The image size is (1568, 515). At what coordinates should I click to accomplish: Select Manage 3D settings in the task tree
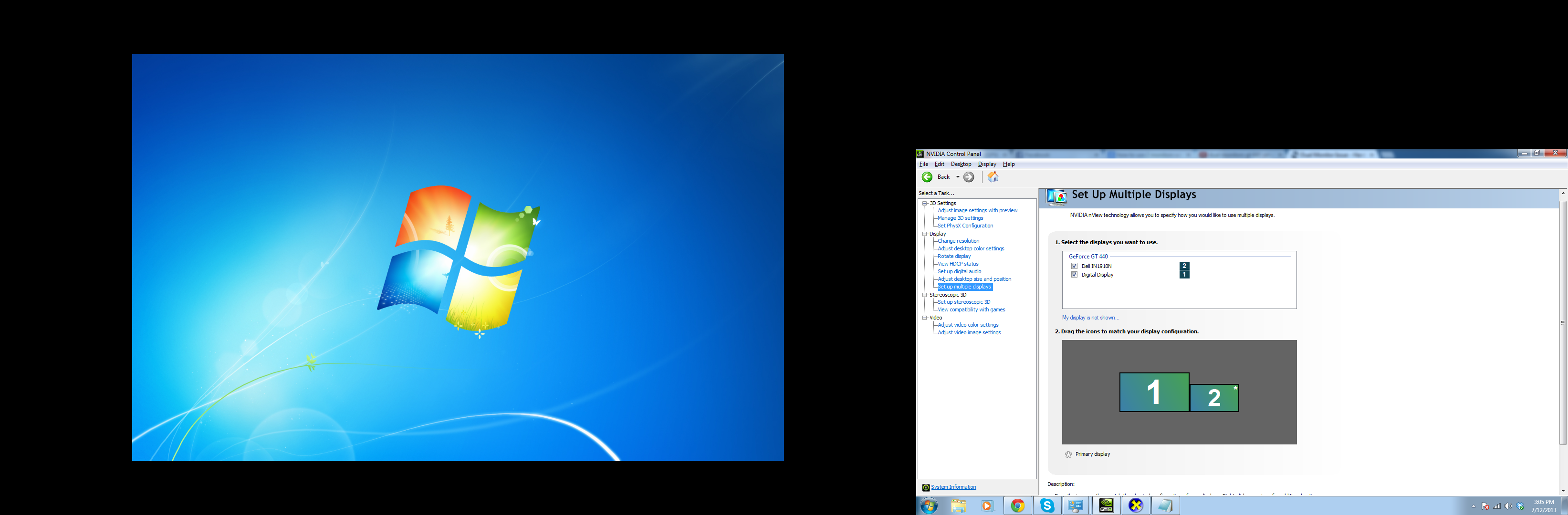960,218
